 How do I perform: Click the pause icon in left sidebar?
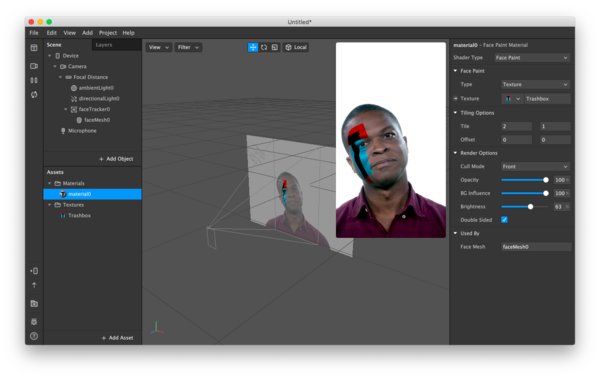[34, 80]
